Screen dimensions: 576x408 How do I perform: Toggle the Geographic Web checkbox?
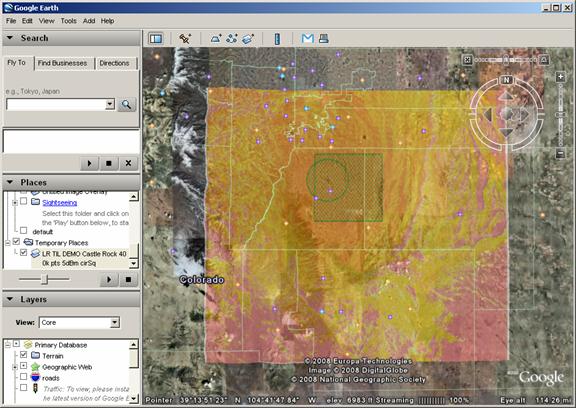click(x=24, y=366)
